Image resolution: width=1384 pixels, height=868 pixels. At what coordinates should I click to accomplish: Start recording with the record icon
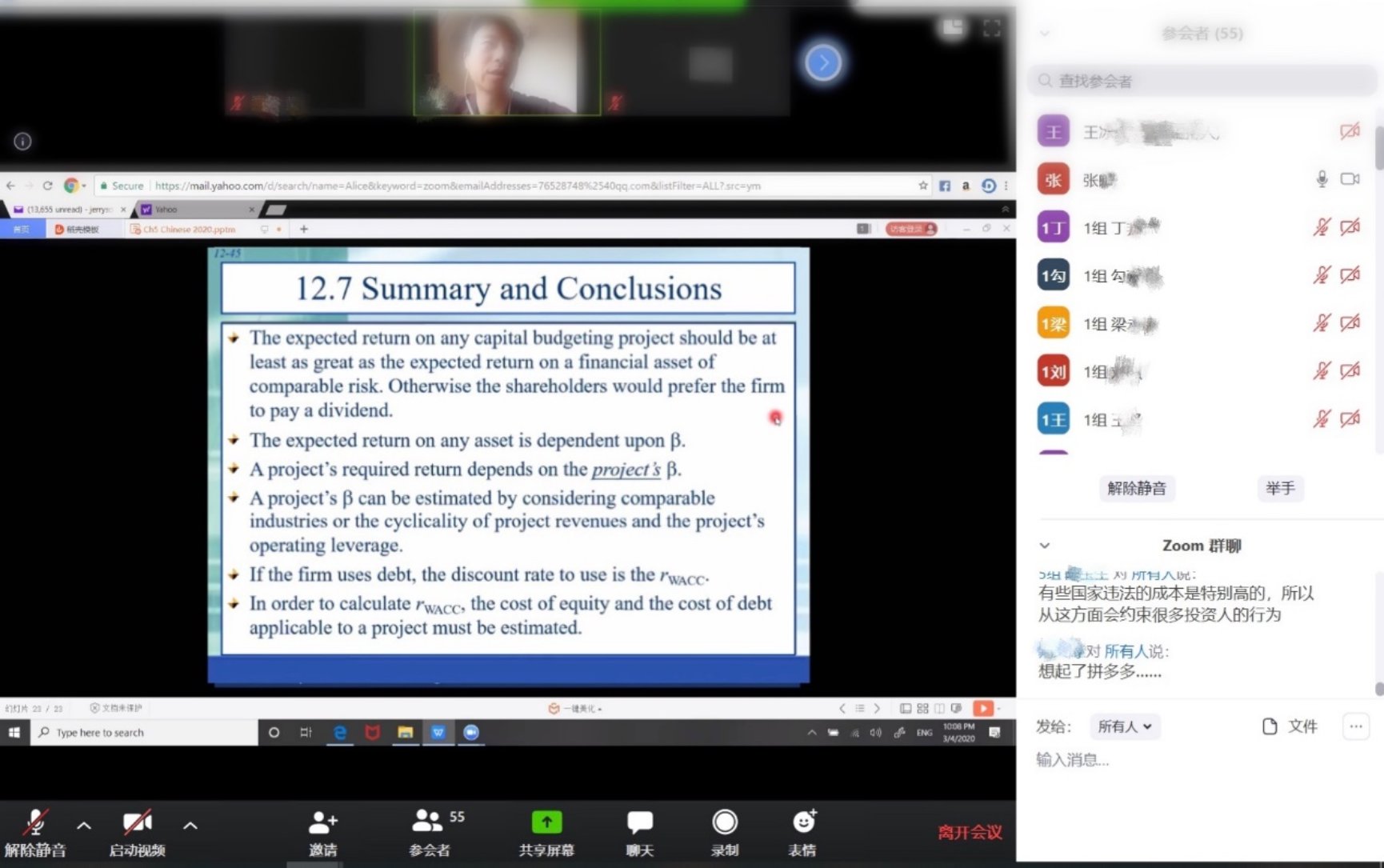(724, 823)
